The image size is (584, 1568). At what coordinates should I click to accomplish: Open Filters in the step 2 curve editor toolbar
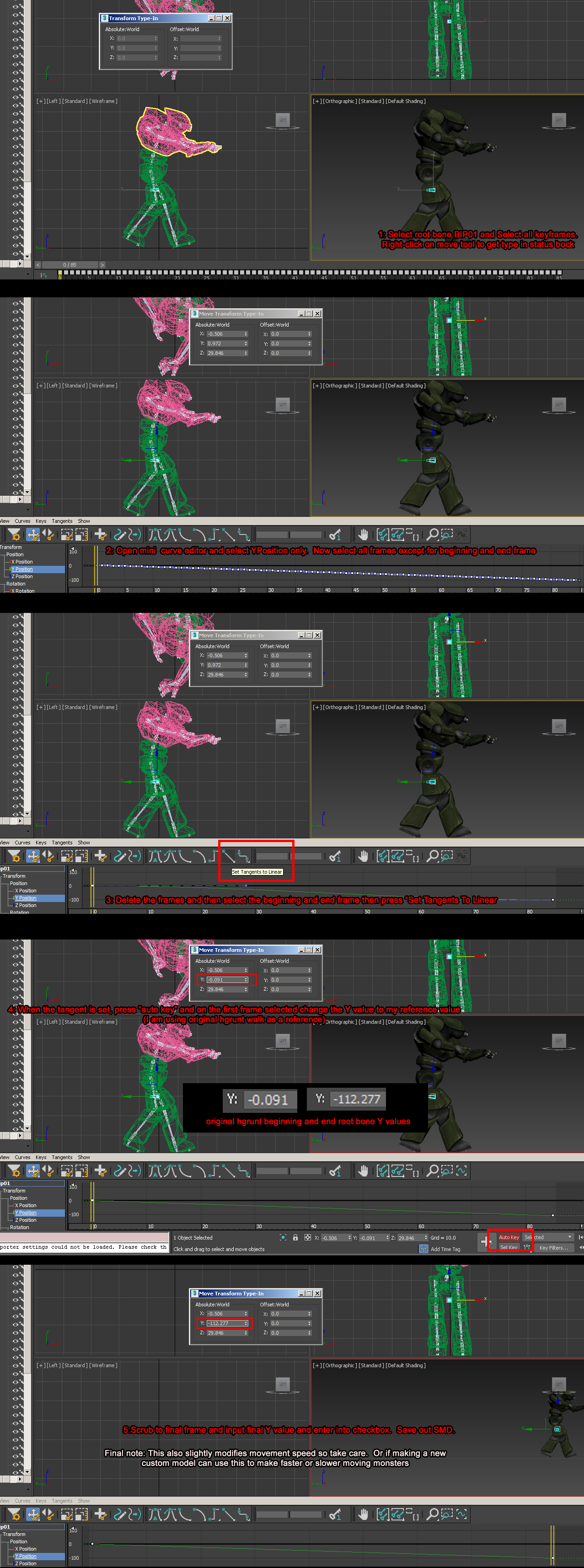[14, 534]
